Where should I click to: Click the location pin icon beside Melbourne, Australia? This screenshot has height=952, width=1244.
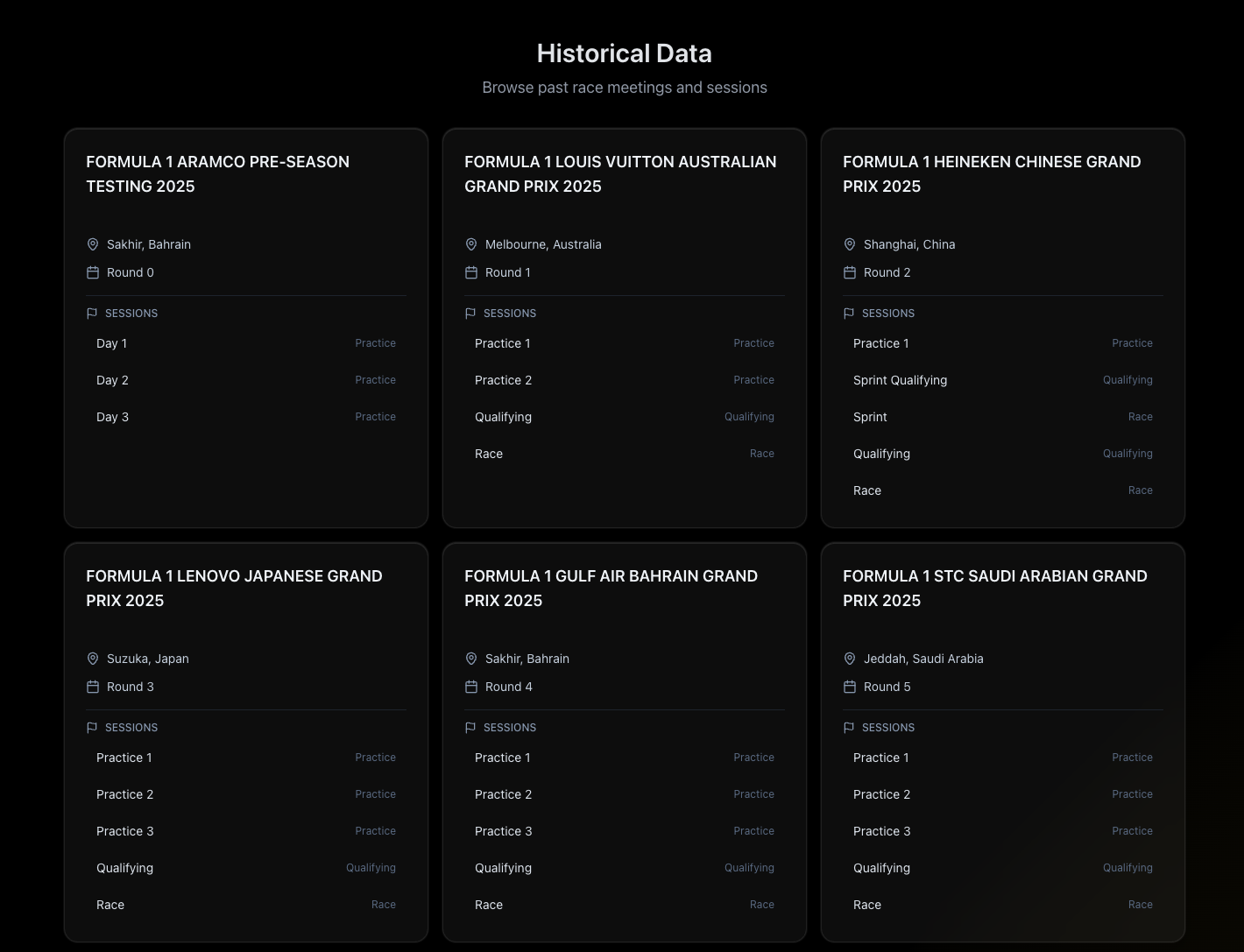pos(471,244)
